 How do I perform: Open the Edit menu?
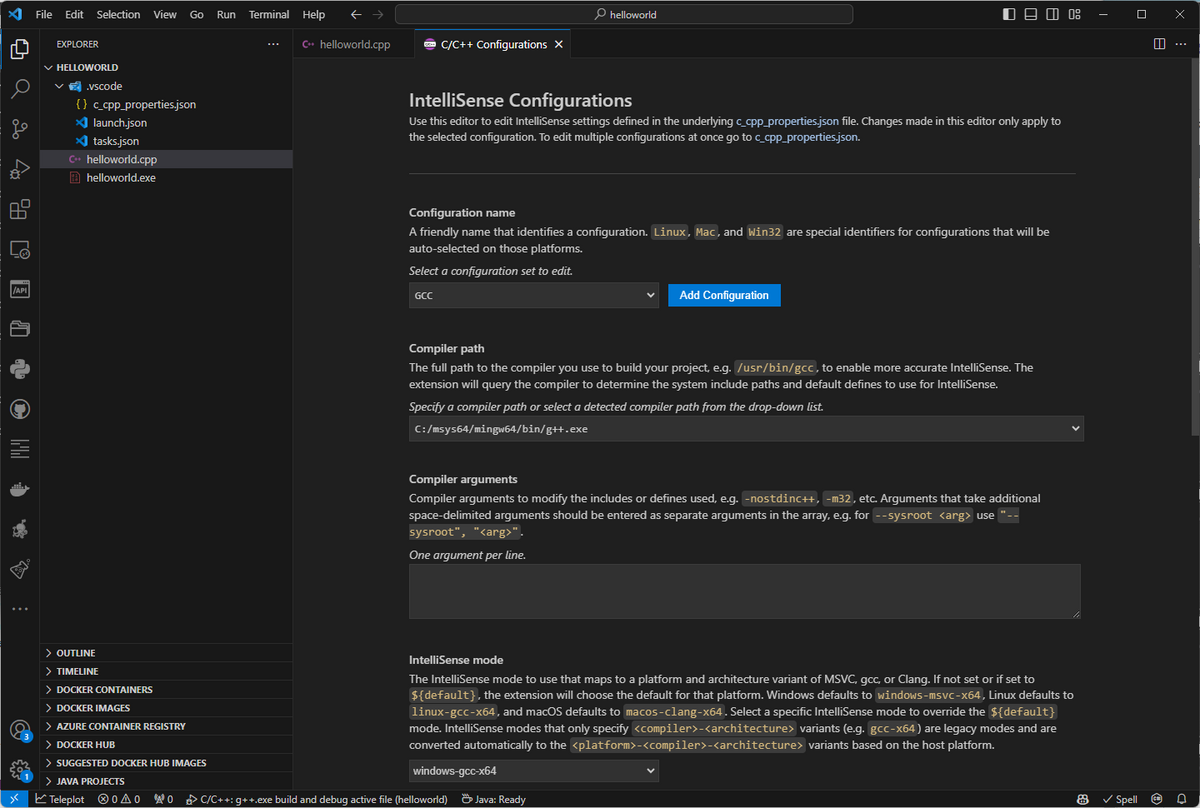tap(74, 15)
